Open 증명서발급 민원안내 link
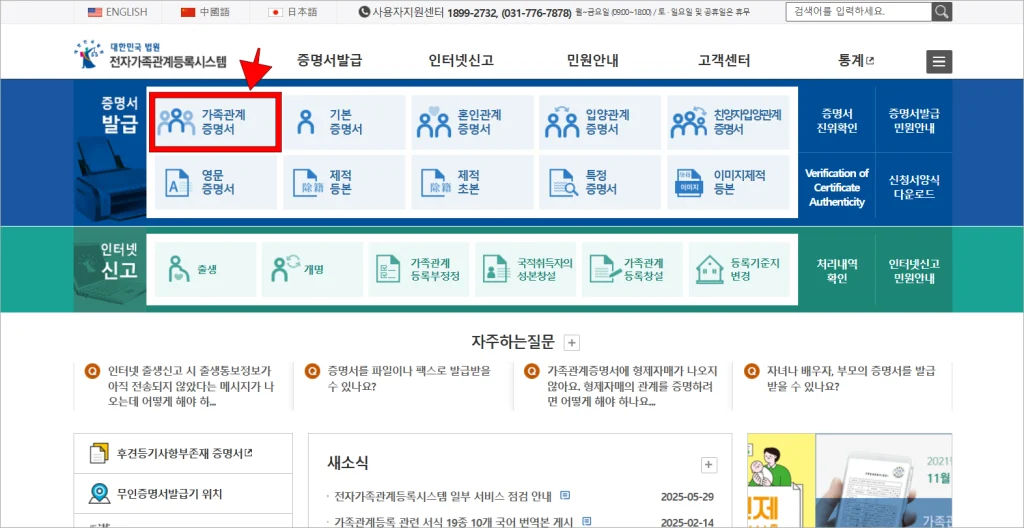The height and width of the screenshot is (528, 1024). pos(914,121)
